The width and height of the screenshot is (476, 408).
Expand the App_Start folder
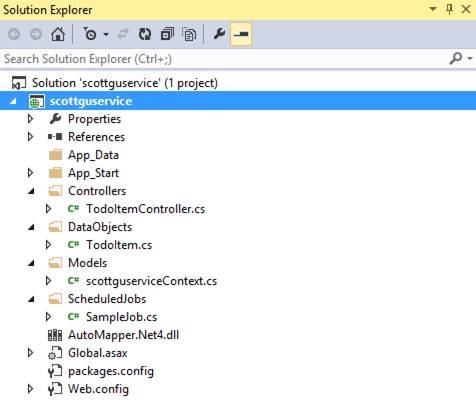click(30, 173)
